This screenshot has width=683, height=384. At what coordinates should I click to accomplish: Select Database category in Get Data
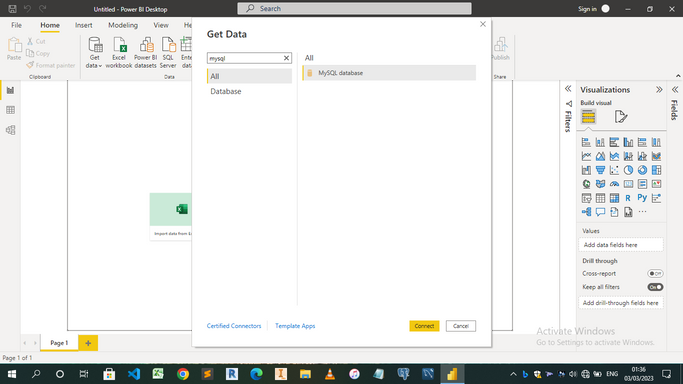pyautogui.click(x=250, y=91)
